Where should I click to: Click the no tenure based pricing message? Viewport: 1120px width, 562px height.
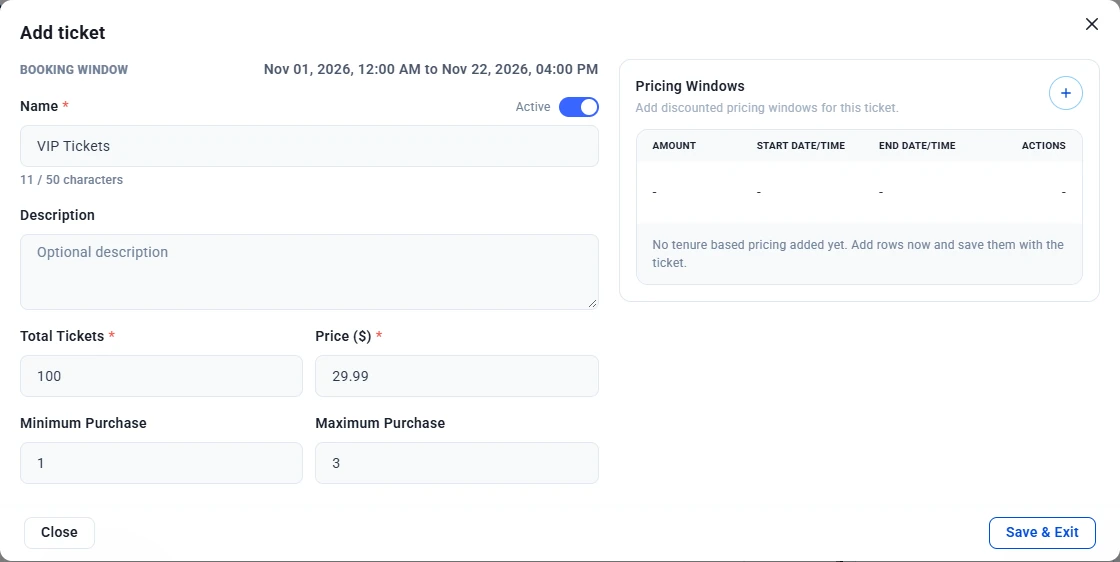(x=858, y=254)
